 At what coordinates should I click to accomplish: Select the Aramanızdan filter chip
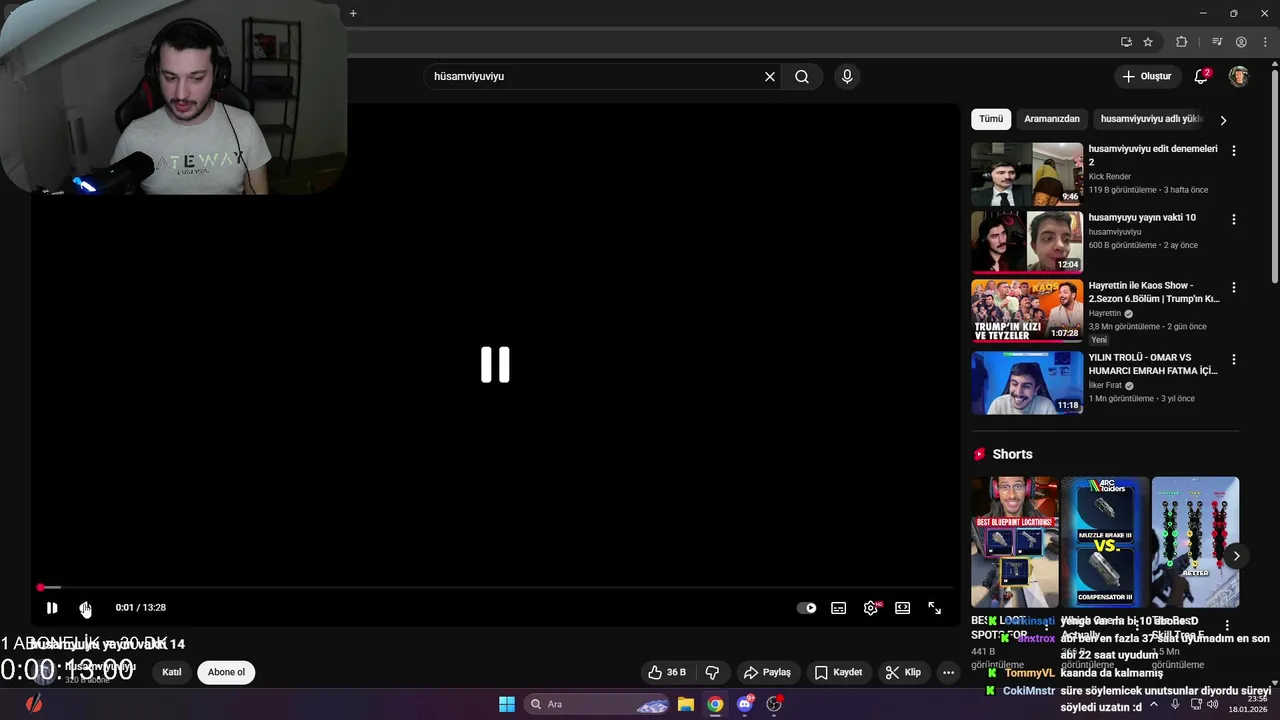(1052, 119)
